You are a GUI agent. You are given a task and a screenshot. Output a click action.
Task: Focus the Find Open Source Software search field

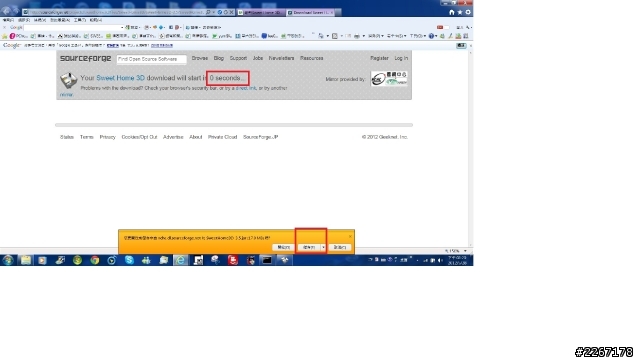(151, 59)
